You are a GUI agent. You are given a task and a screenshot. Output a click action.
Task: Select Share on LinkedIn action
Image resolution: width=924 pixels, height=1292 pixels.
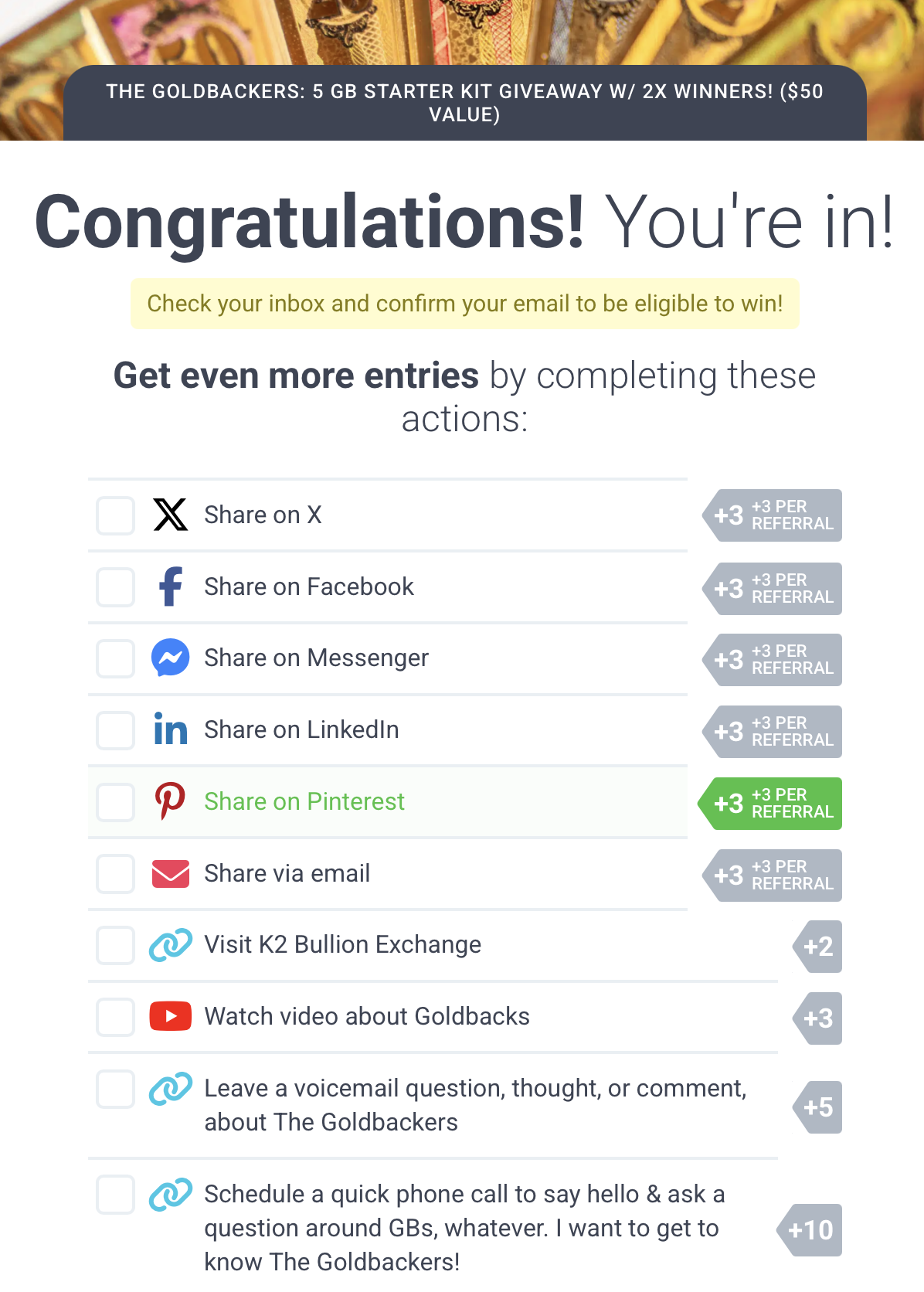click(301, 729)
